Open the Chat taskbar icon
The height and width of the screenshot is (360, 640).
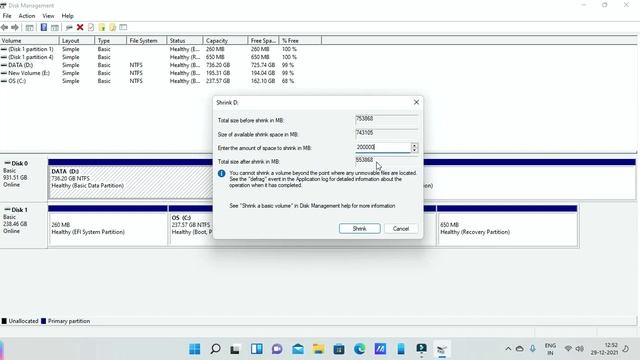(x=277, y=349)
